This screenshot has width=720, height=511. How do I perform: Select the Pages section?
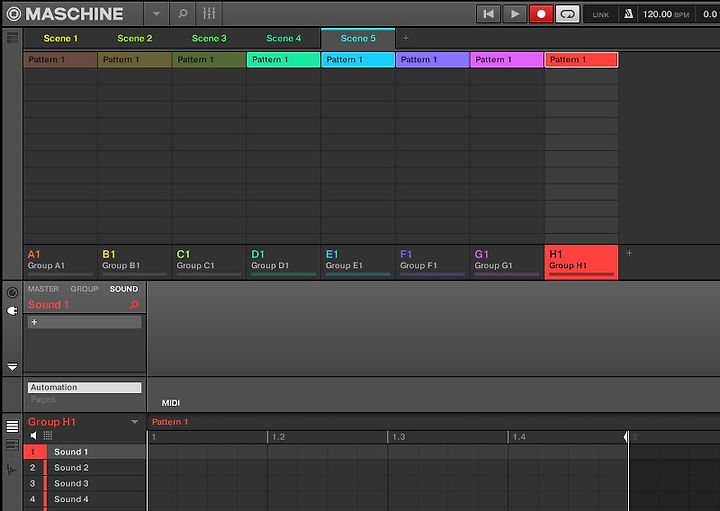pyautogui.click(x=43, y=399)
